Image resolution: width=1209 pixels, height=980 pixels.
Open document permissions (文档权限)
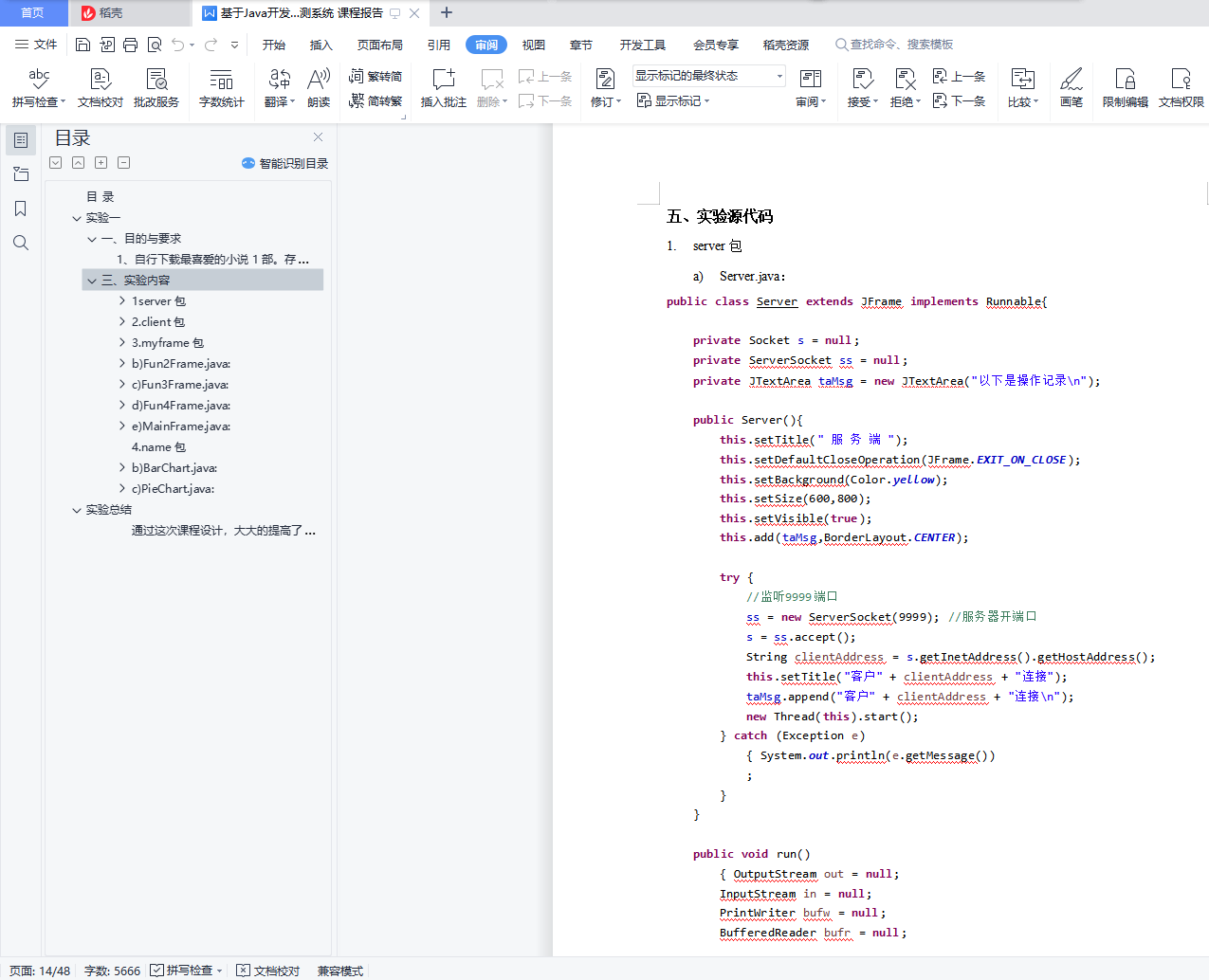[x=1182, y=87]
